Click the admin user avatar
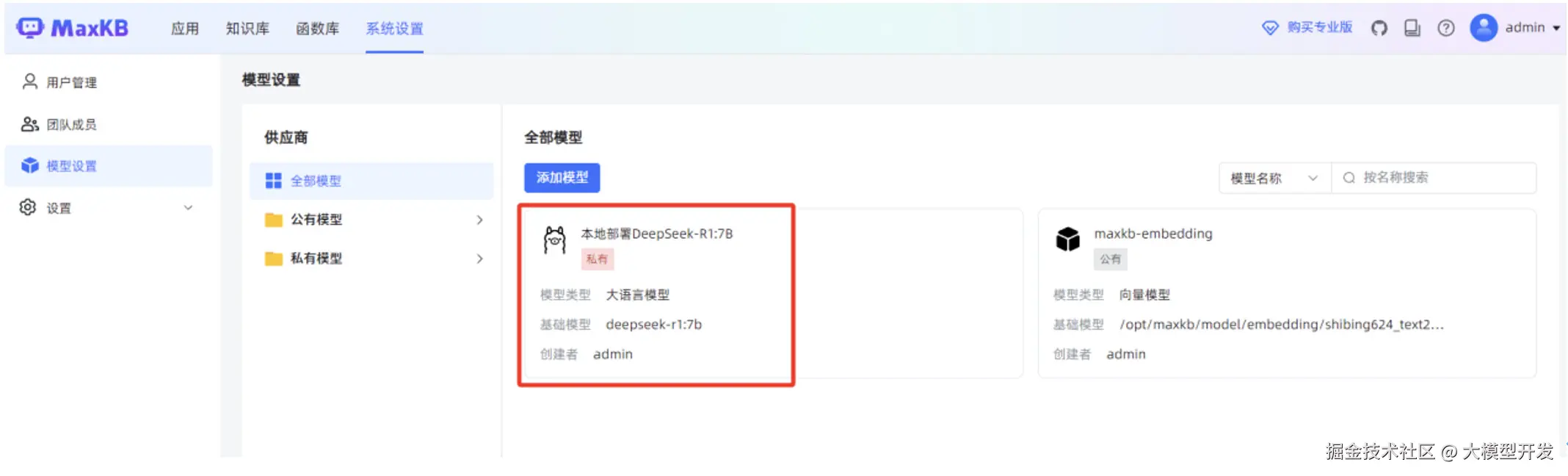 pos(1484,28)
